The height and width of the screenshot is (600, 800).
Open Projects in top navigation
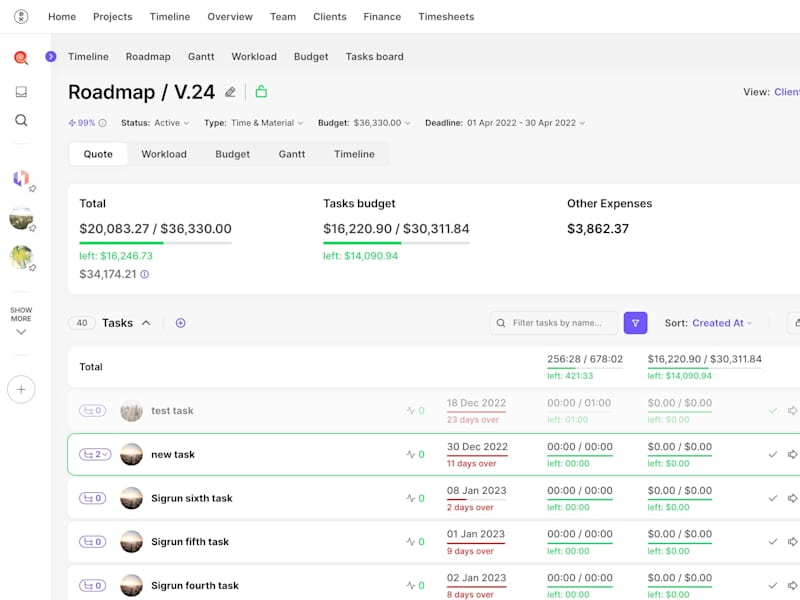pyautogui.click(x=113, y=16)
